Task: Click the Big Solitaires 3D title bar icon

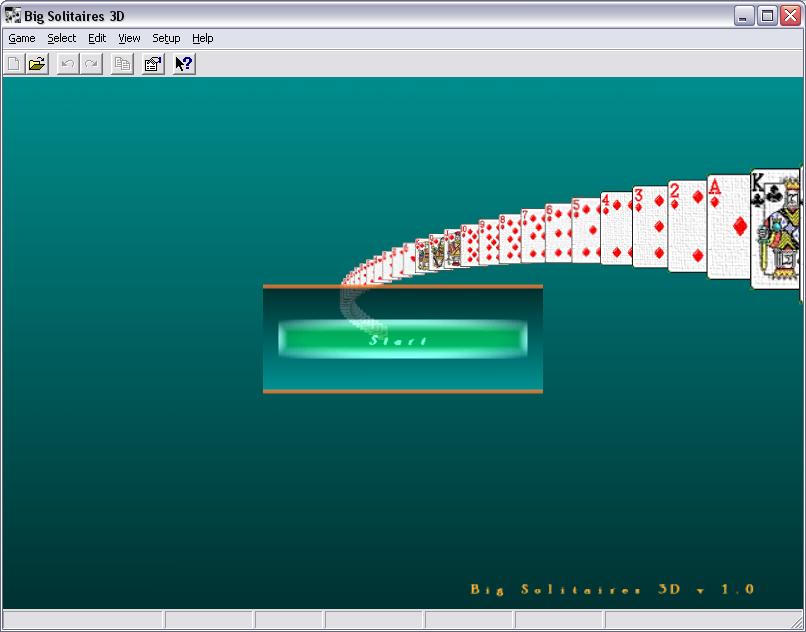Action: 13,15
